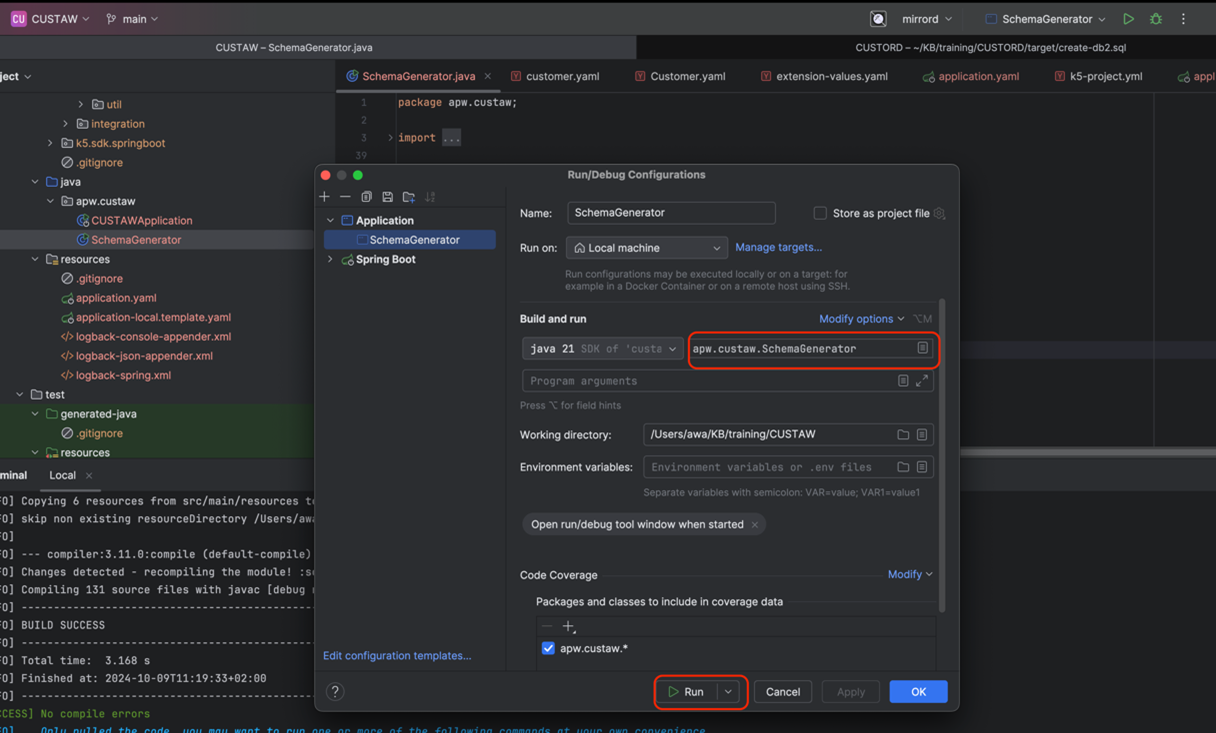Expand the Program arguments field
The image size is (1216, 733).
coord(922,381)
